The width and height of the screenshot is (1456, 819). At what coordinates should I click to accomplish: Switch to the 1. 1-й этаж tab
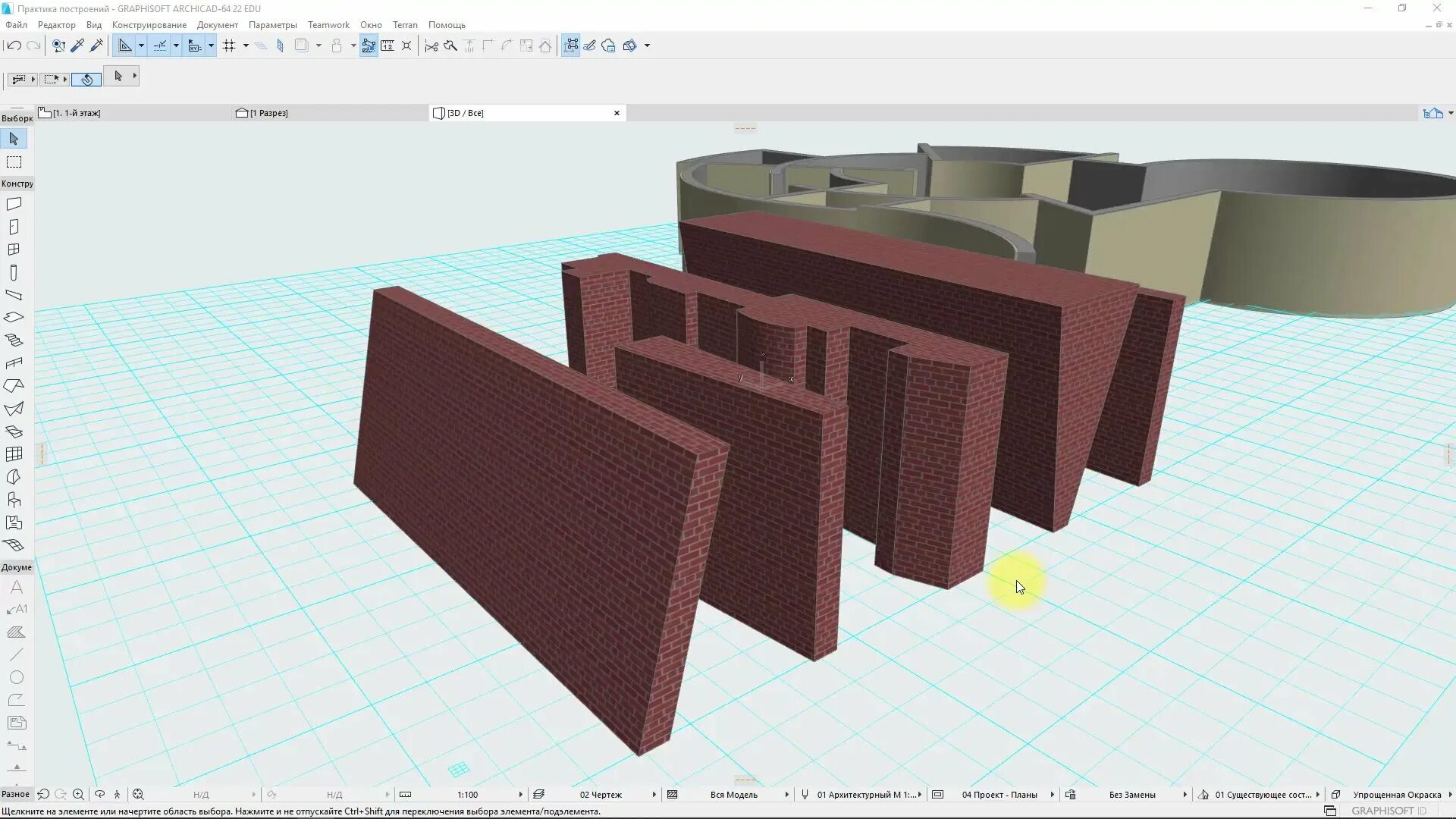click(x=76, y=113)
